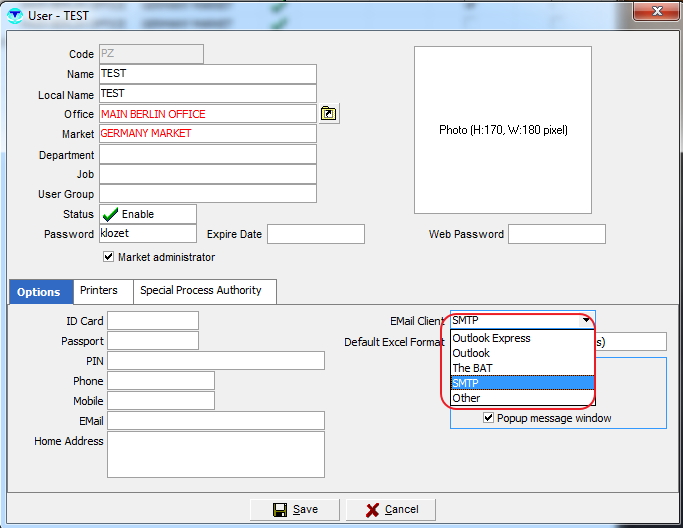This screenshot has height=528, width=683.
Task: Expand the EMail Client dropdown arrow
Action: tap(586, 320)
